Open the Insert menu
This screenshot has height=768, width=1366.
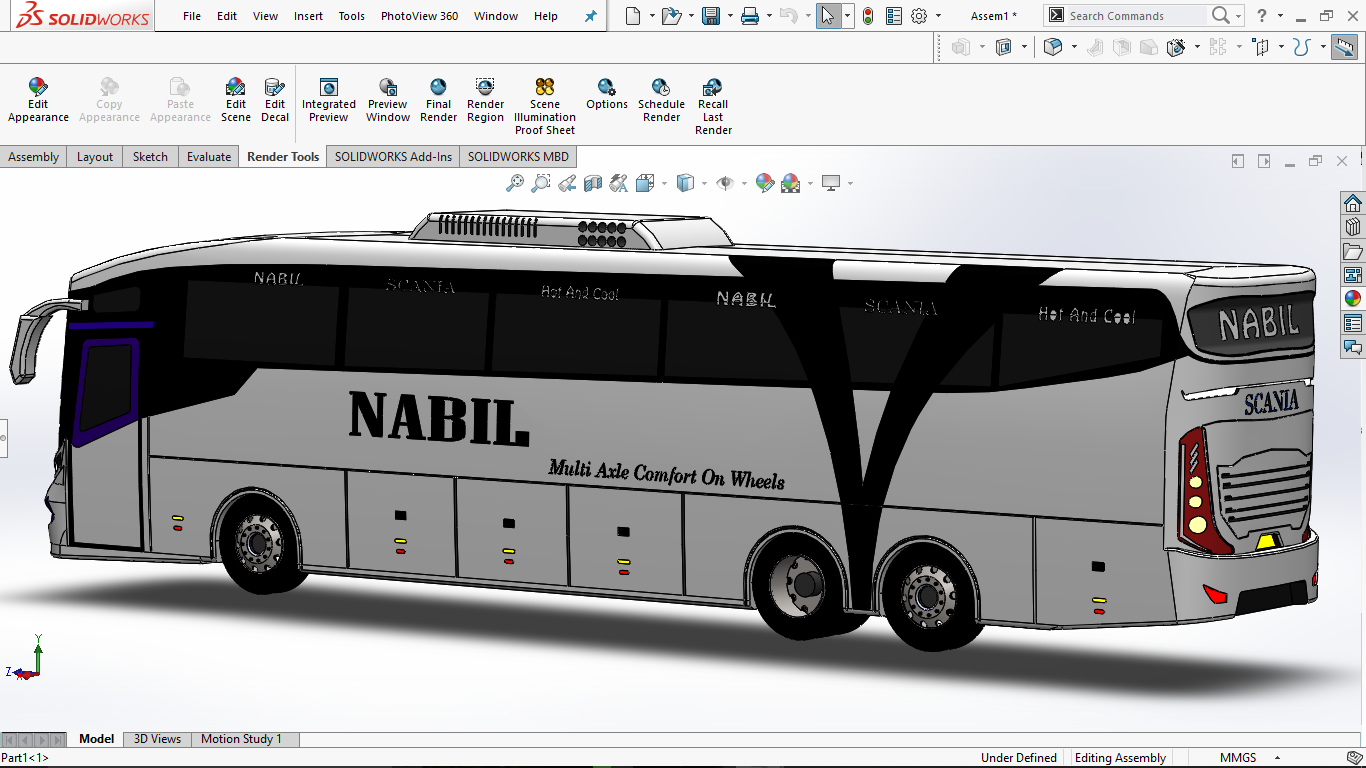308,16
